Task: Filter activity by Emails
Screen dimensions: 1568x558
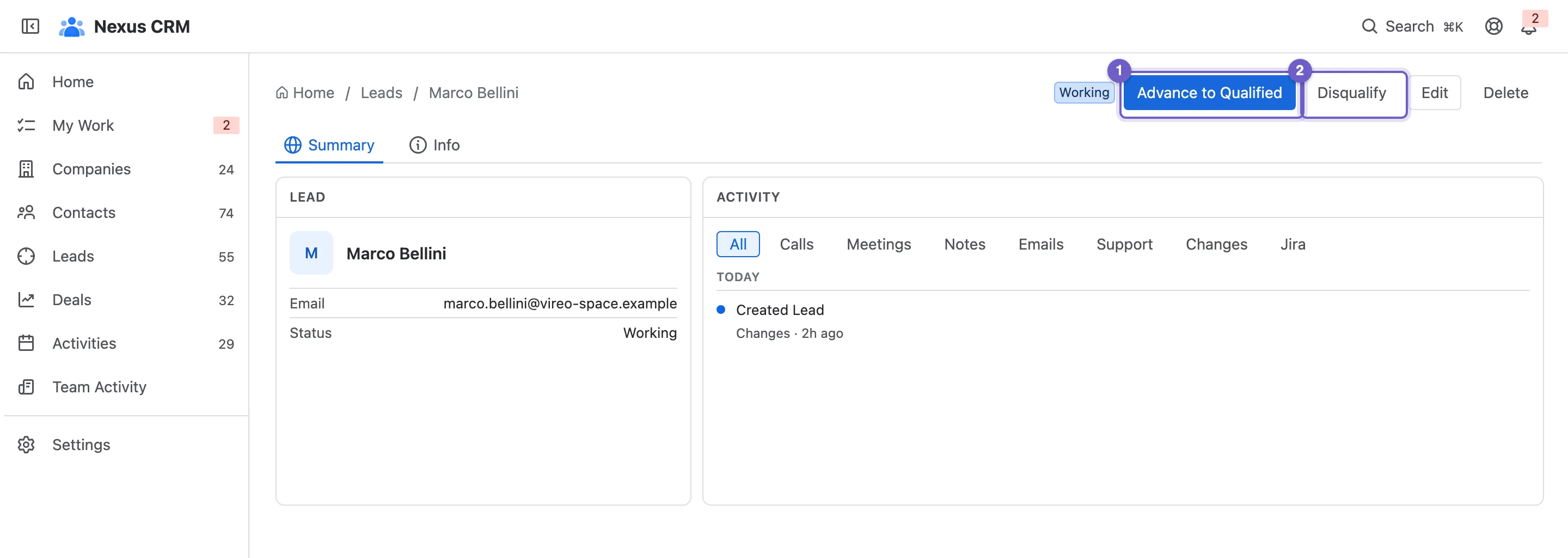Action: point(1040,244)
